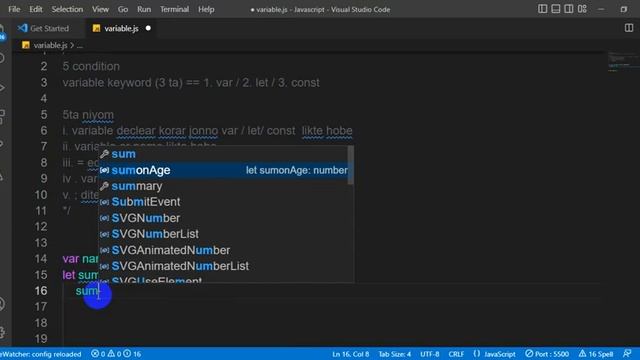Open the Edit menu

click(x=36, y=9)
